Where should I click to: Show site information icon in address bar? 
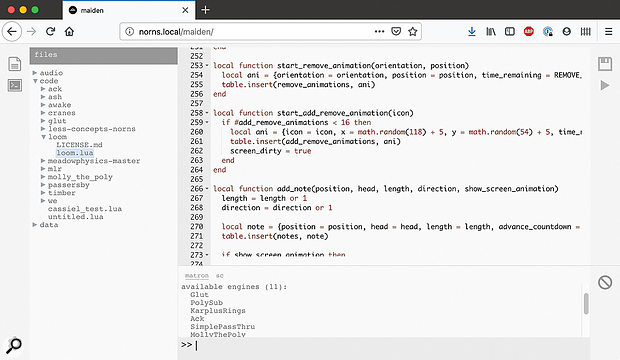pos(129,32)
